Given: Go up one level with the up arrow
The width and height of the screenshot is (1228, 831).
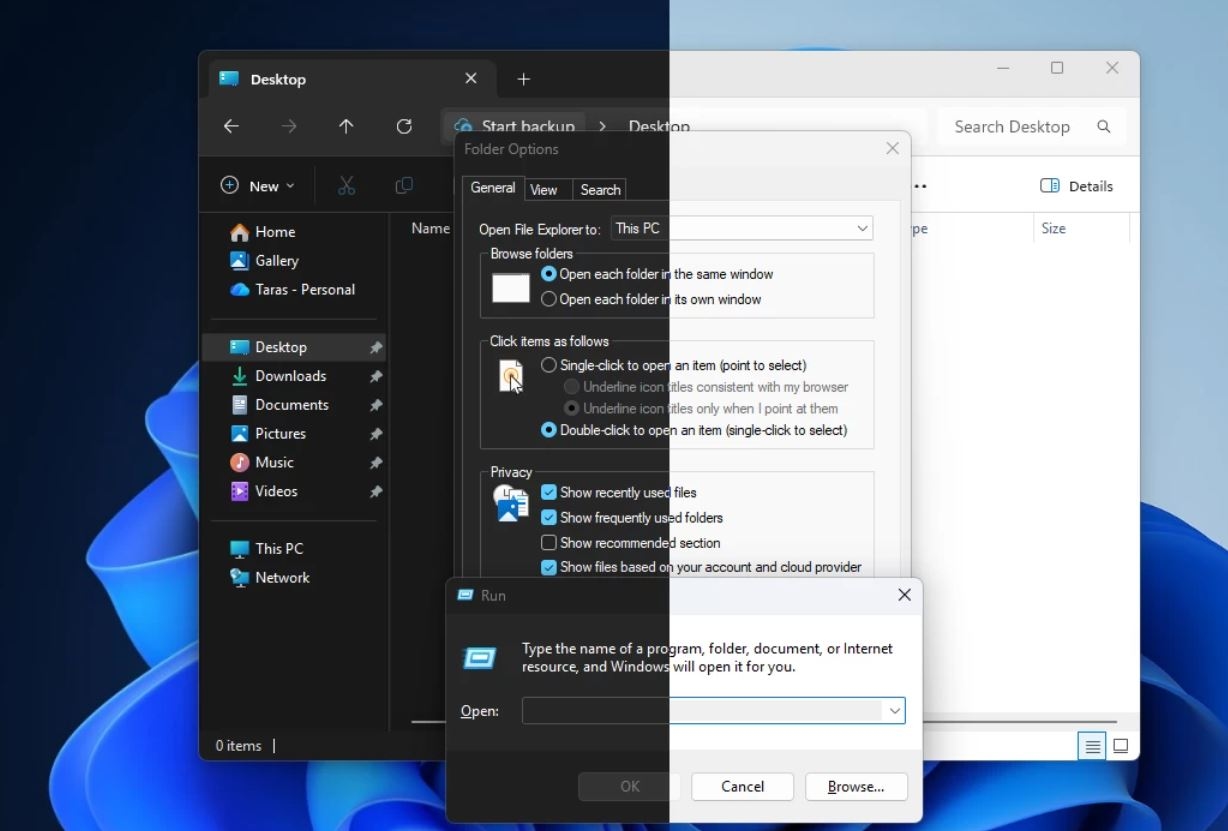Looking at the screenshot, I should click(x=346, y=126).
